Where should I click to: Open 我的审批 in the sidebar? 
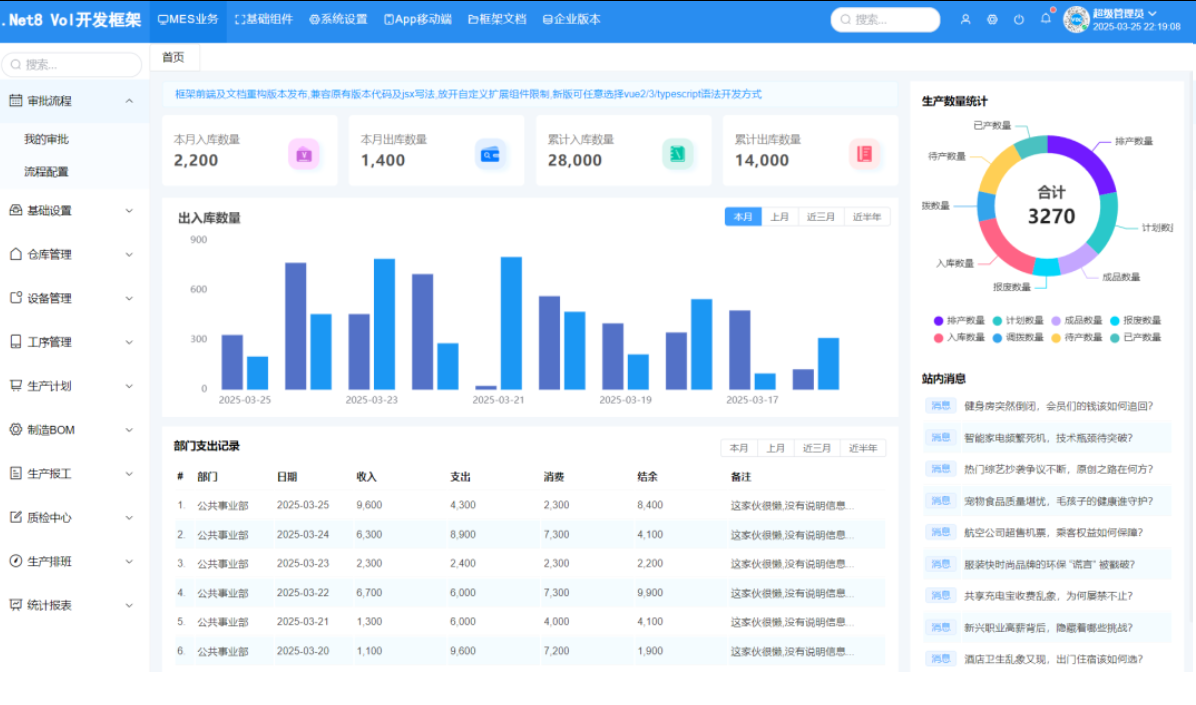click(47, 139)
